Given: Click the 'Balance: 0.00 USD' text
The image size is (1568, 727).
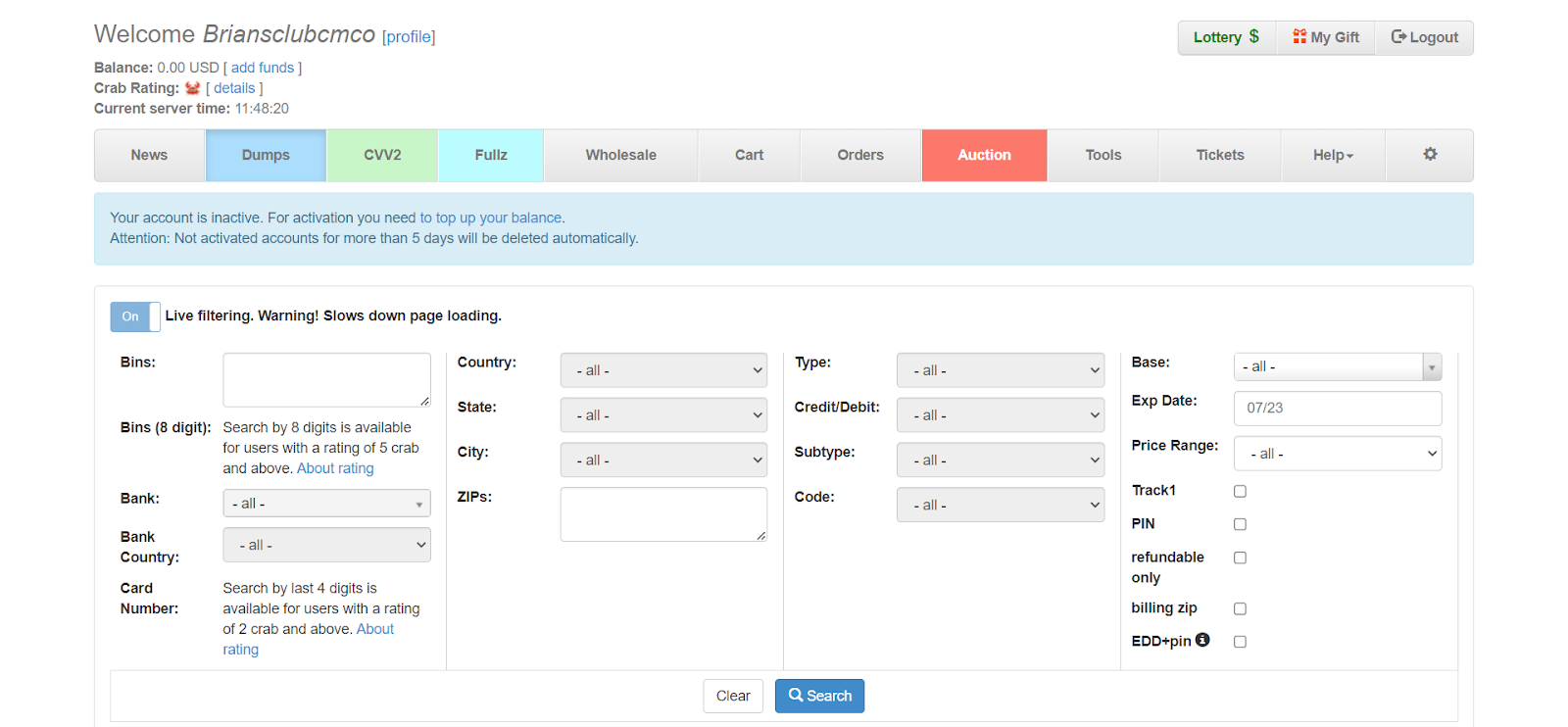Looking at the screenshot, I should pyautogui.click(x=157, y=68).
